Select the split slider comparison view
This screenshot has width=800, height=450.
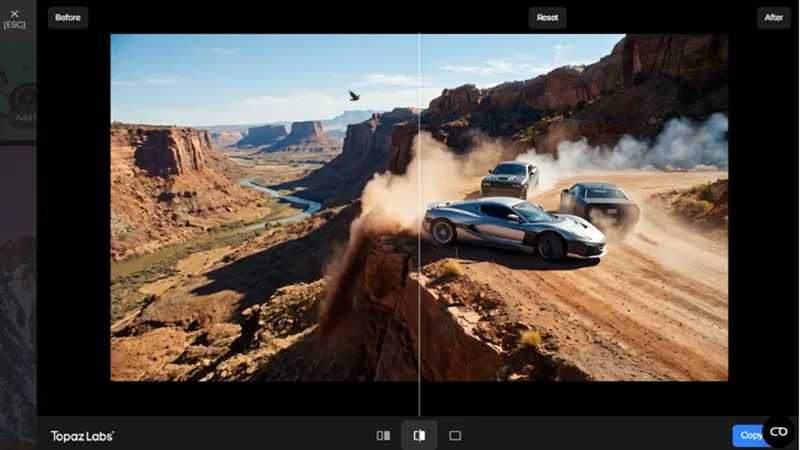419,435
